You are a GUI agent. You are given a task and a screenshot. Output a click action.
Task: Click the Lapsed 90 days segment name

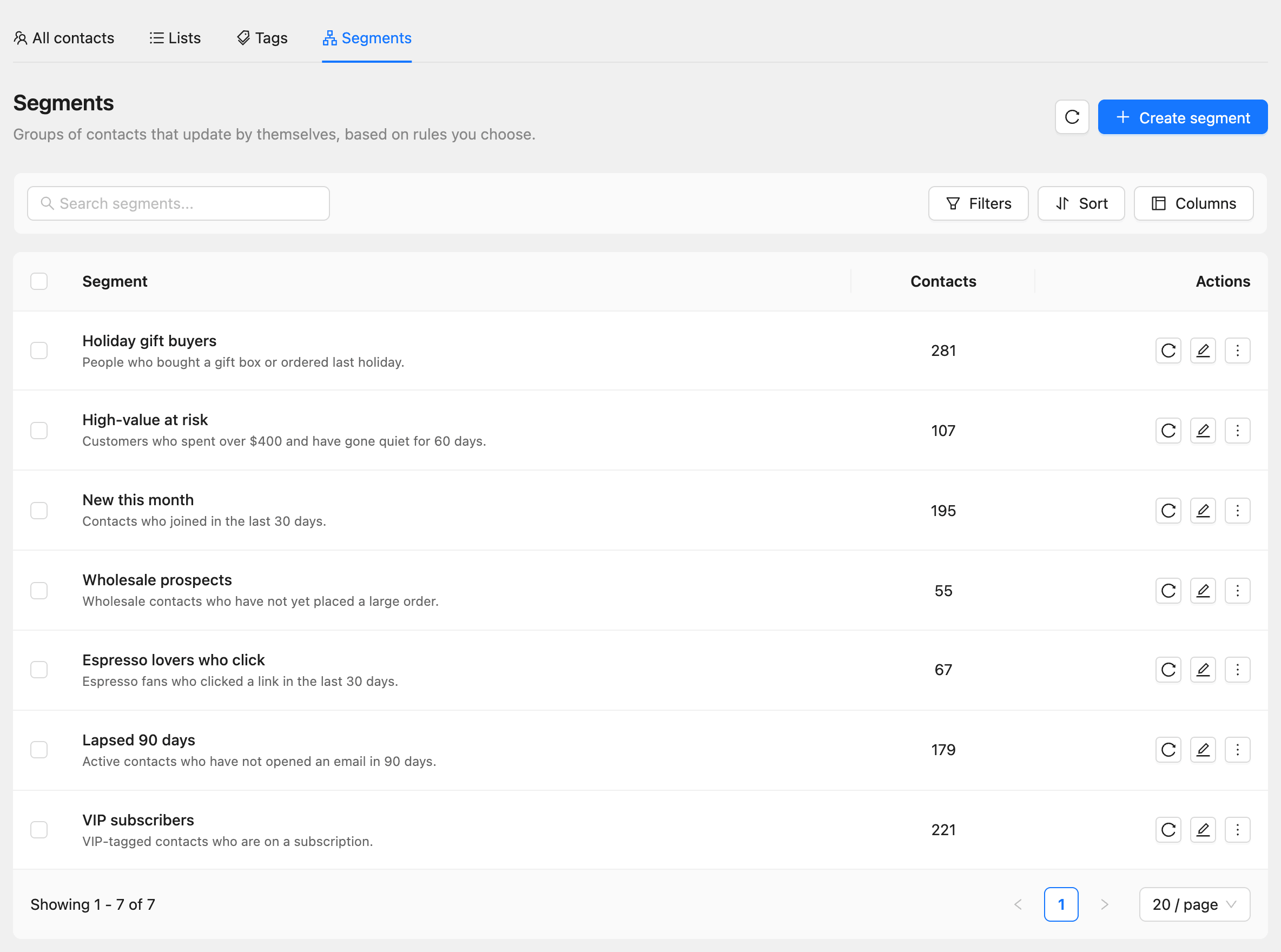point(138,740)
